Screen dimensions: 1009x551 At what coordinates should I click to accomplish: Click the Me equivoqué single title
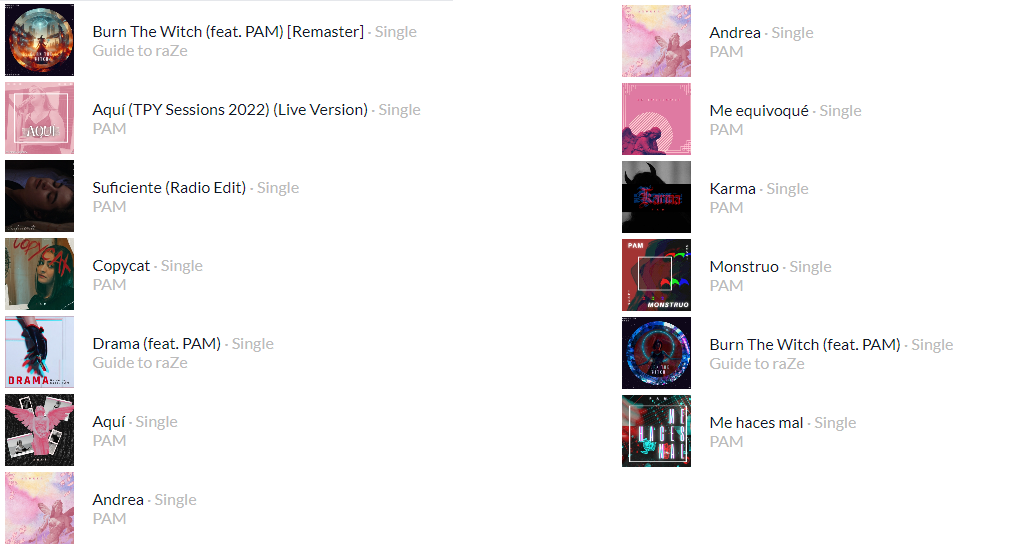[x=759, y=111]
